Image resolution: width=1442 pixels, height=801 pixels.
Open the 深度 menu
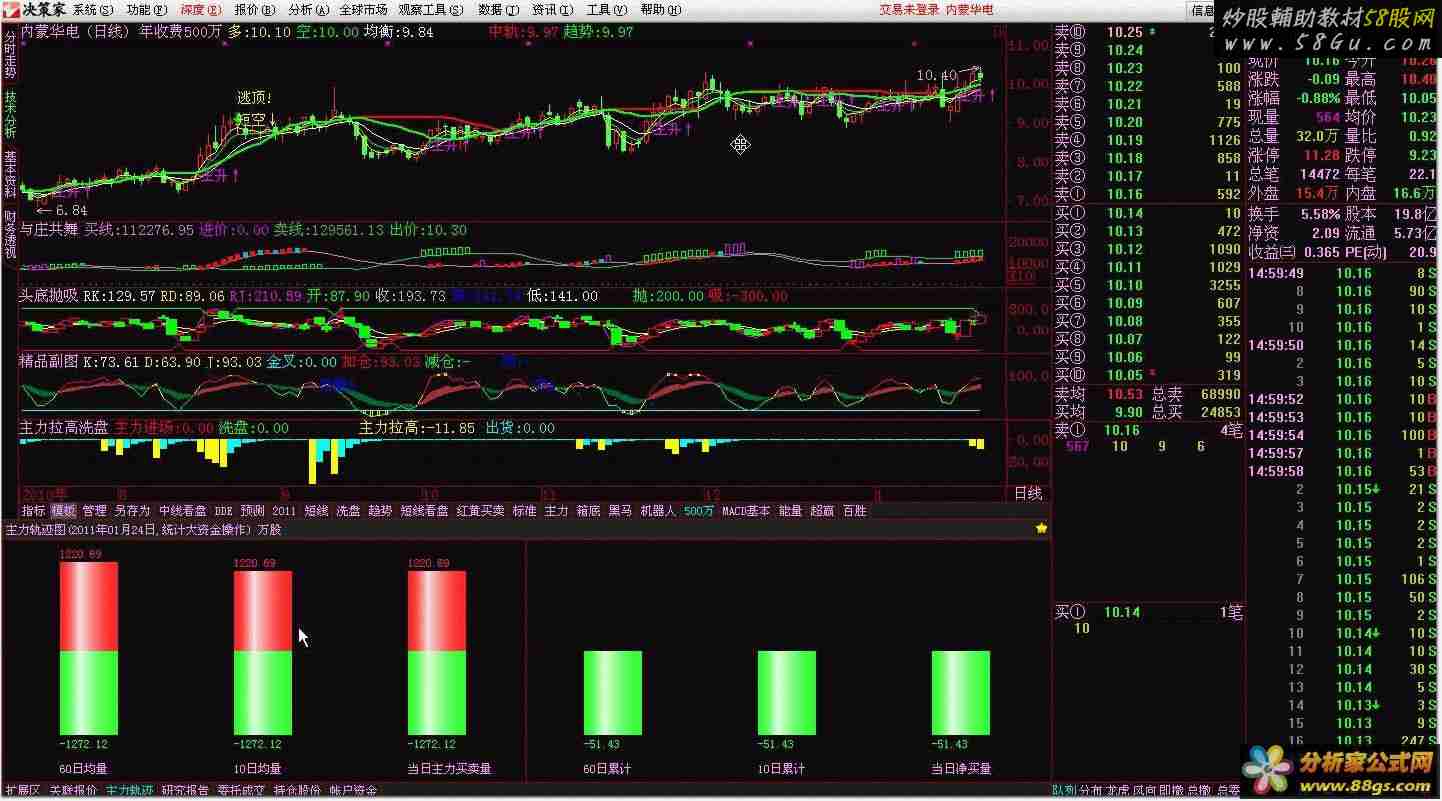click(200, 9)
